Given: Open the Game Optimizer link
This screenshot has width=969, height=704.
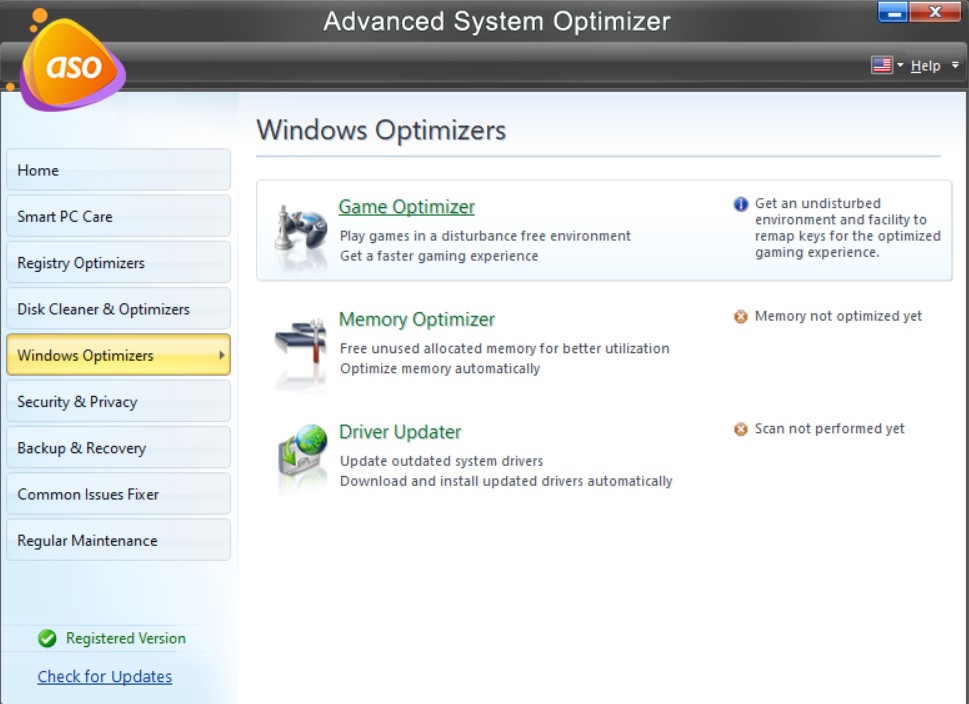Looking at the screenshot, I should coord(406,206).
